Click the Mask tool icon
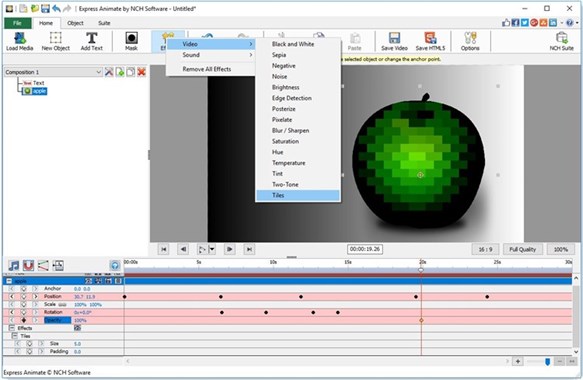The image size is (583, 380). pos(131,41)
